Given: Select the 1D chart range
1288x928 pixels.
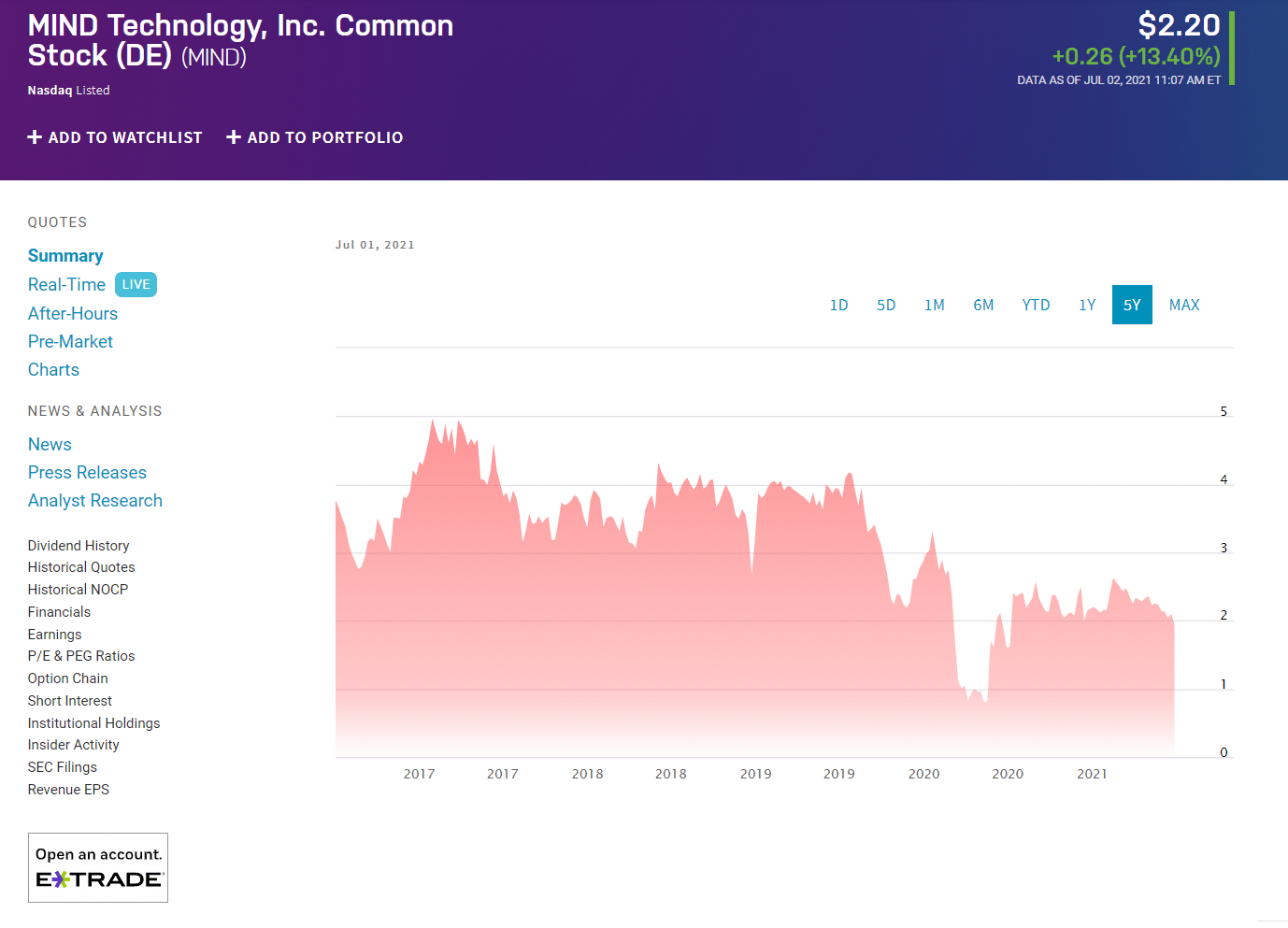Looking at the screenshot, I should pos(839,305).
